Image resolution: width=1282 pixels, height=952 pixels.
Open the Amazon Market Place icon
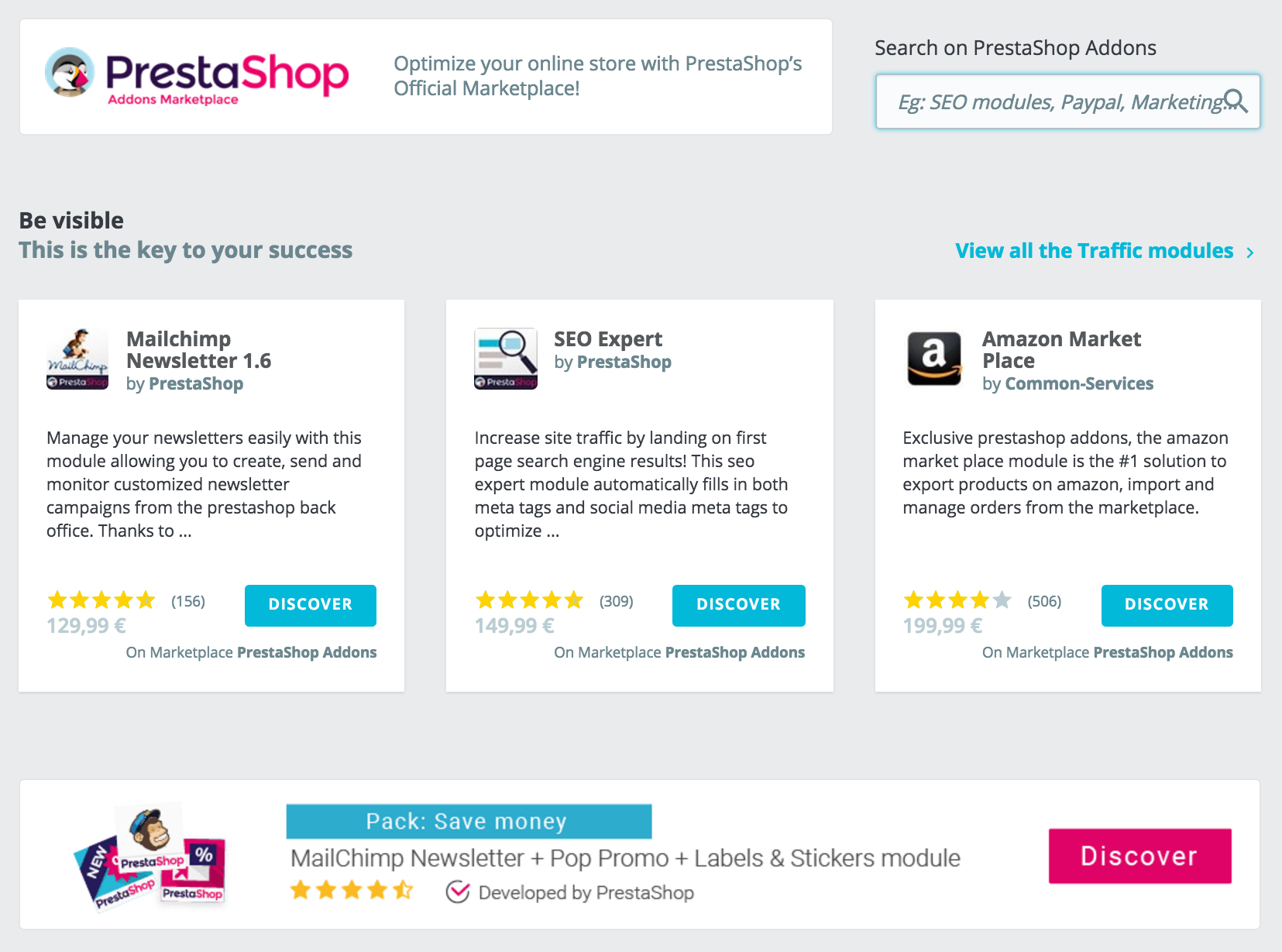point(934,359)
